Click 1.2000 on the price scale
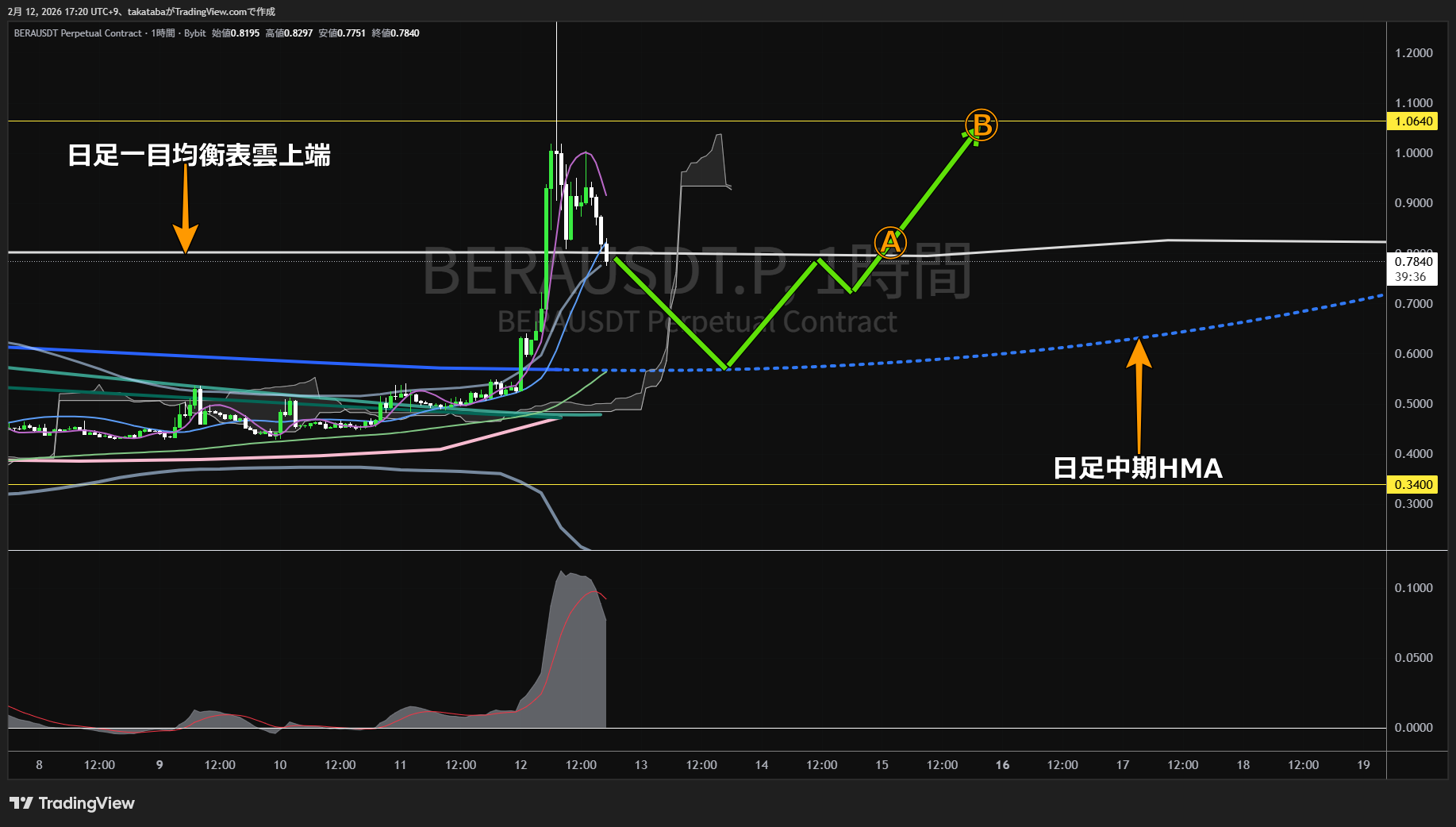 [1413, 53]
